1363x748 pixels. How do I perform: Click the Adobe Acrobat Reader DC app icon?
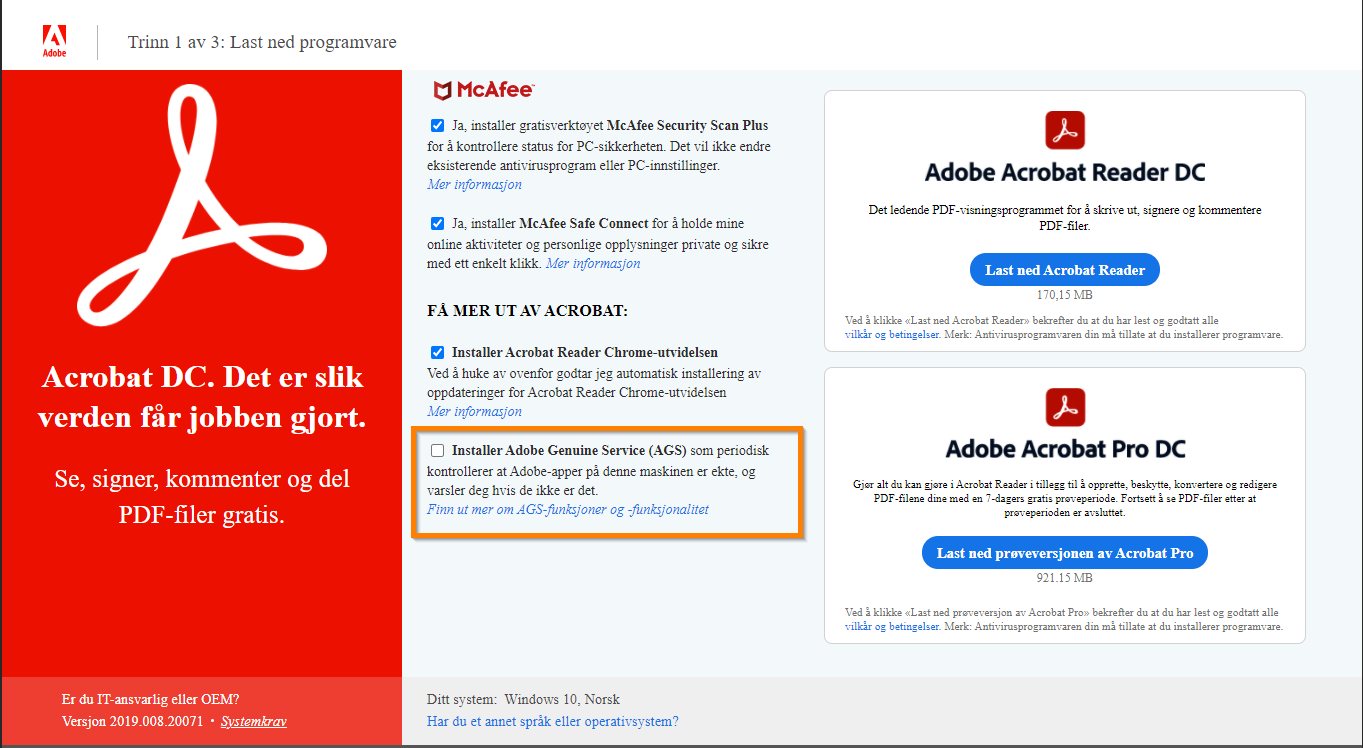click(x=1065, y=130)
